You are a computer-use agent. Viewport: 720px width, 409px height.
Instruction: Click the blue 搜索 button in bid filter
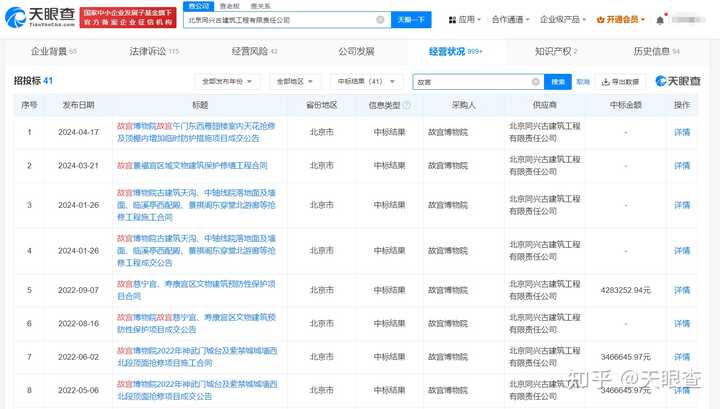point(557,82)
